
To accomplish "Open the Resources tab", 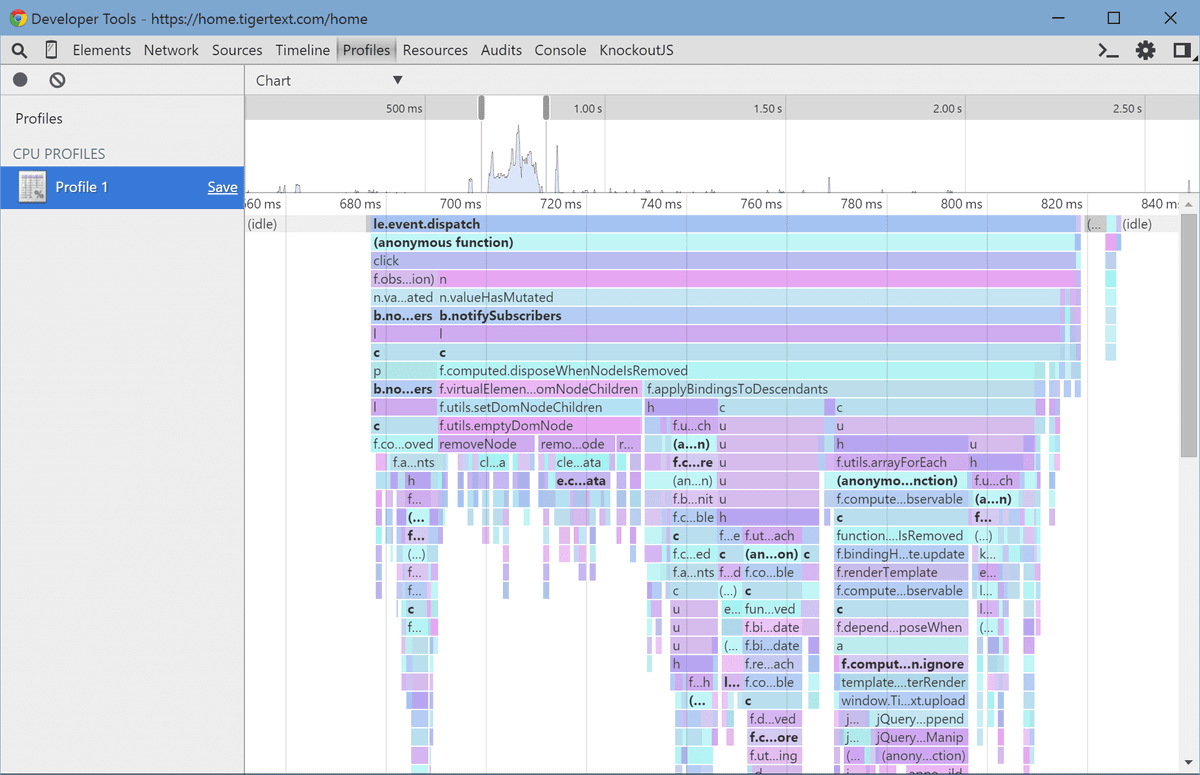I will tap(435, 50).
